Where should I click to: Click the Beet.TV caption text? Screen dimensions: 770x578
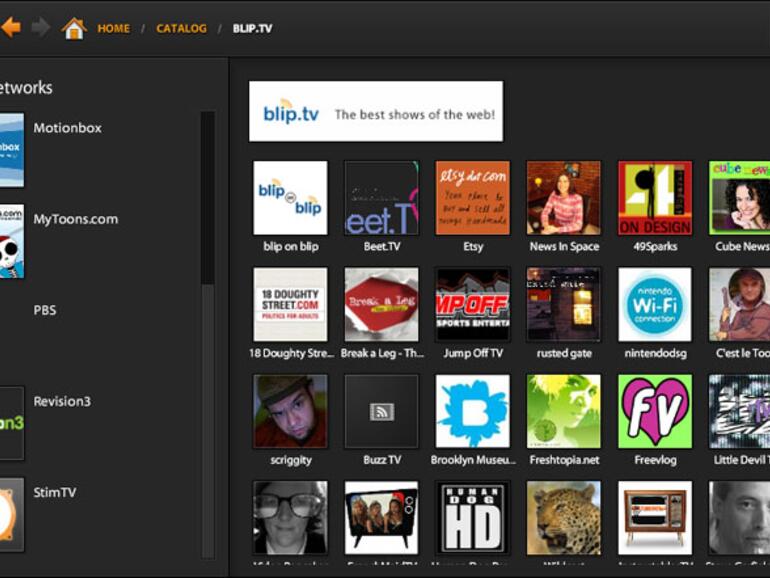(x=382, y=247)
